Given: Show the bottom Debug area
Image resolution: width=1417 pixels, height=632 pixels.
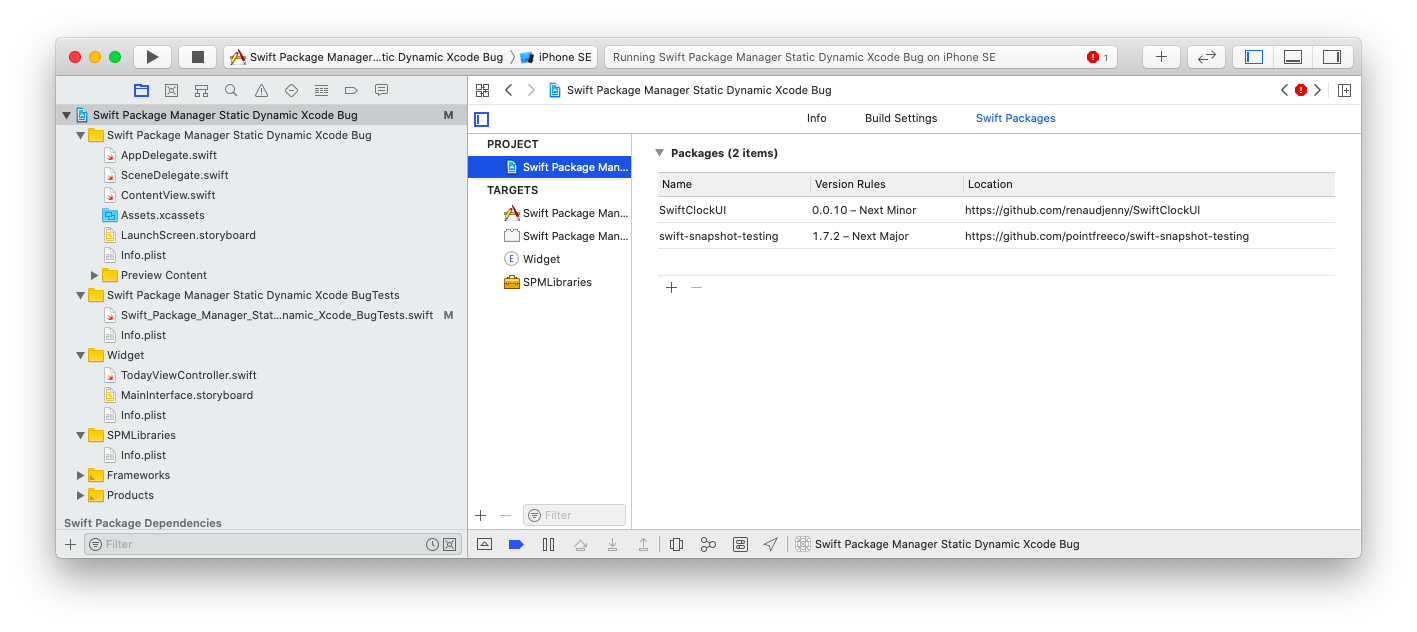Looking at the screenshot, I should coord(1292,57).
